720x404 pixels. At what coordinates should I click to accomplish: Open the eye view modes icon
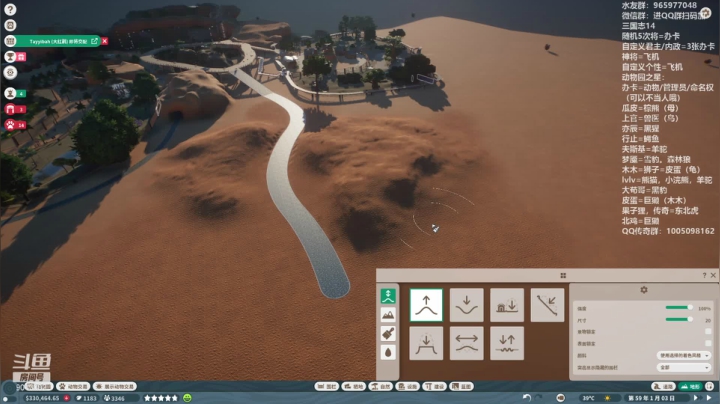tap(10, 72)
